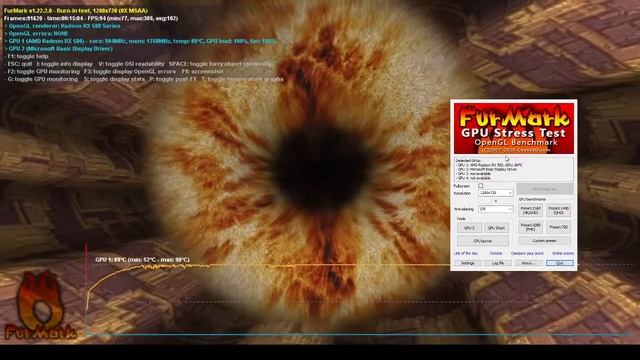This screenshot has width=640, height=360.
Task: Launch GPU Shark tool
Action: tap(496, 228)
